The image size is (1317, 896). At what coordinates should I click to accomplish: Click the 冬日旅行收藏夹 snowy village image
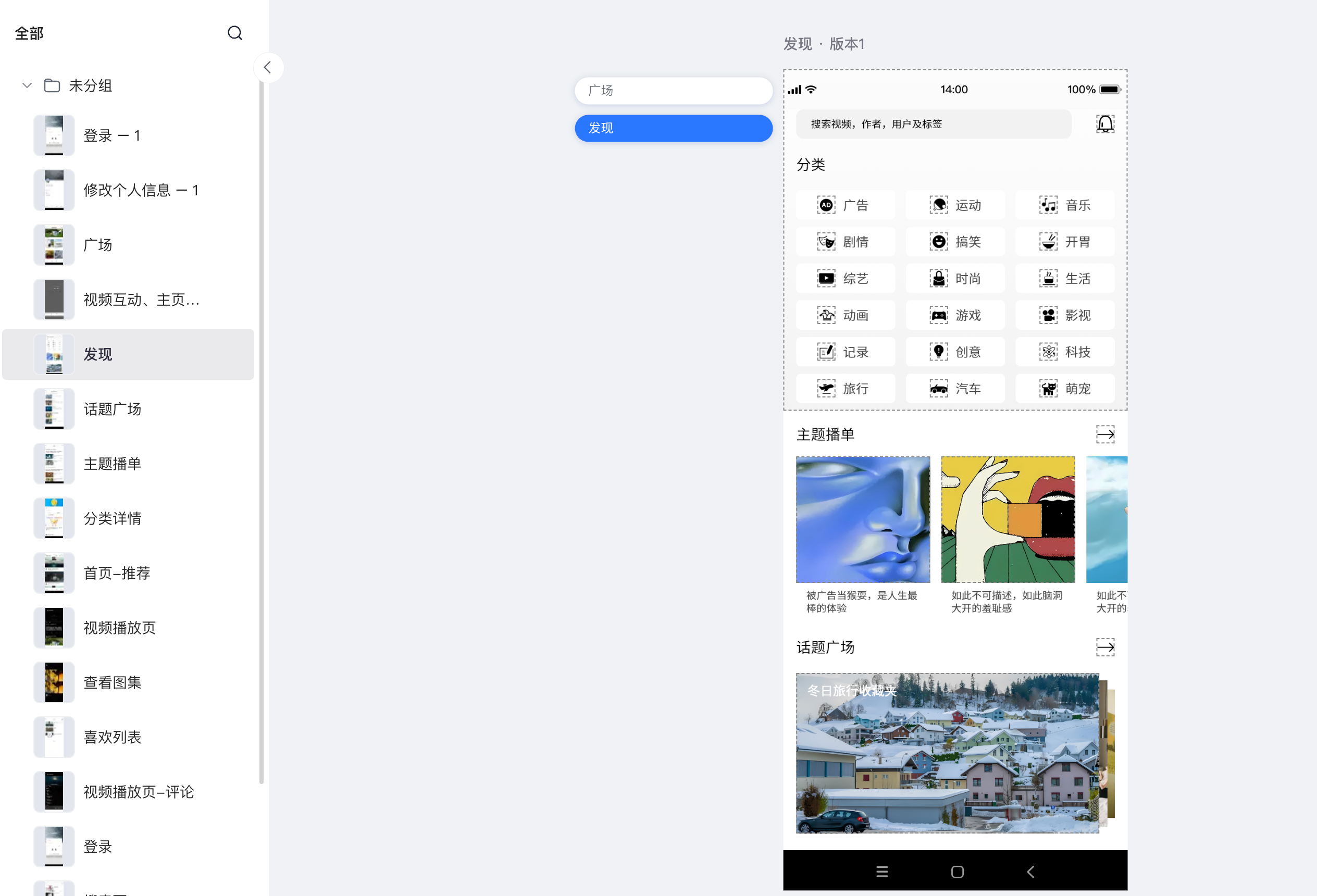(947, 753)
